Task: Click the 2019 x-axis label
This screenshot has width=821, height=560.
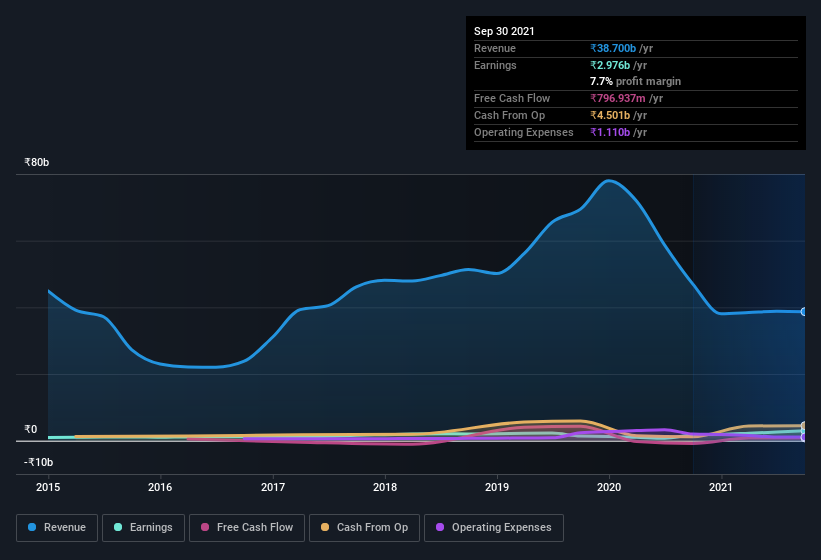Action: [497, 487]
